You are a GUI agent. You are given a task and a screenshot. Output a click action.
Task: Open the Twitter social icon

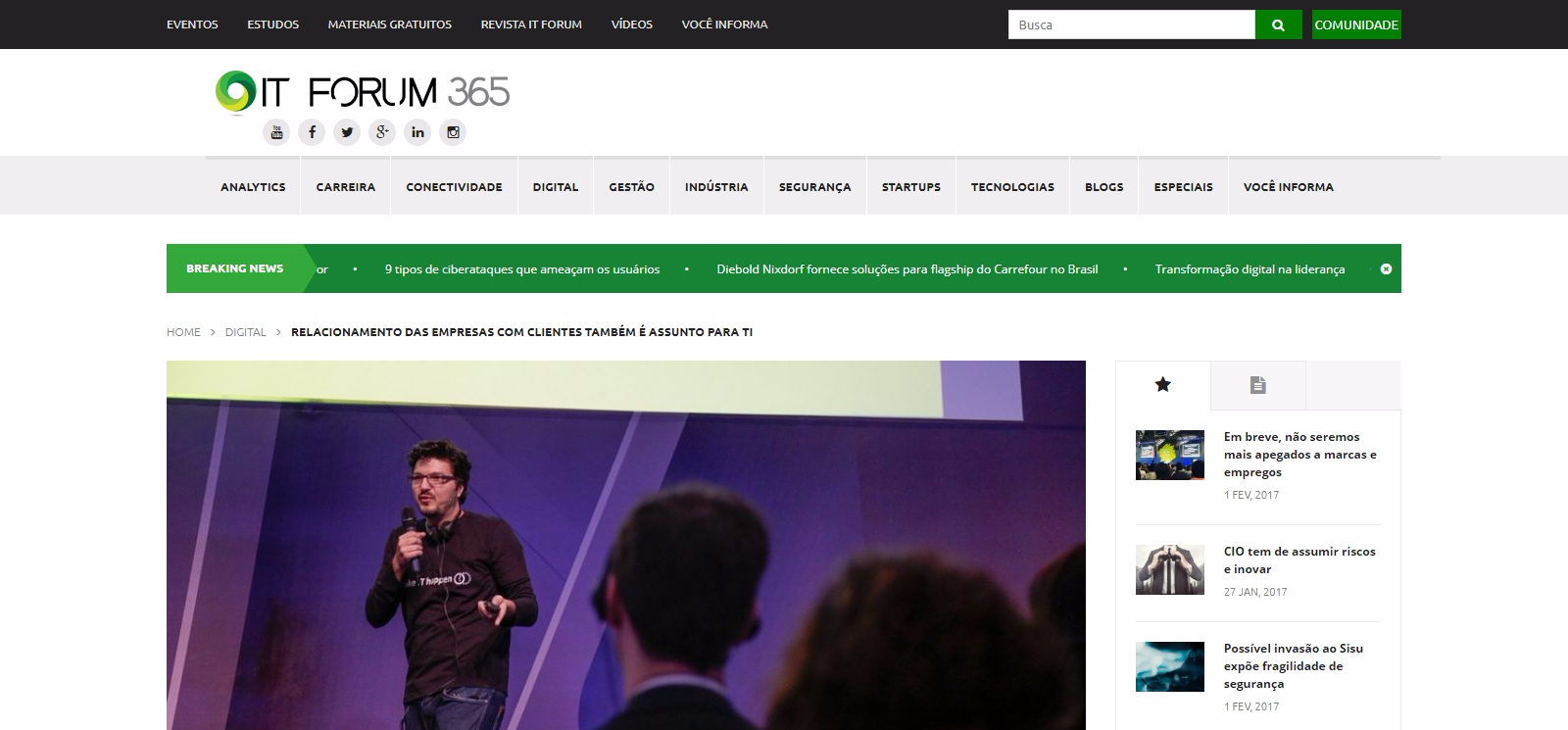click(x=347, y=132)
